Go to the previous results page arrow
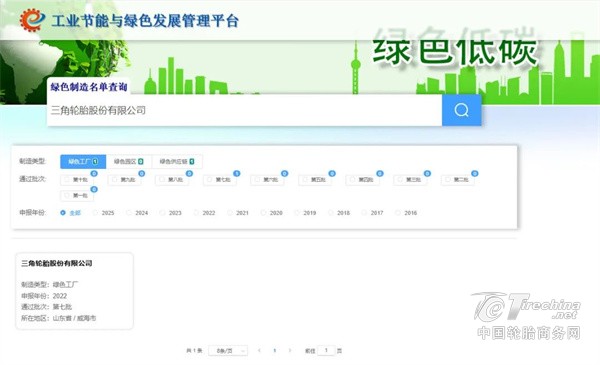Viewport: 600px width, 365px height. (259, 350)
